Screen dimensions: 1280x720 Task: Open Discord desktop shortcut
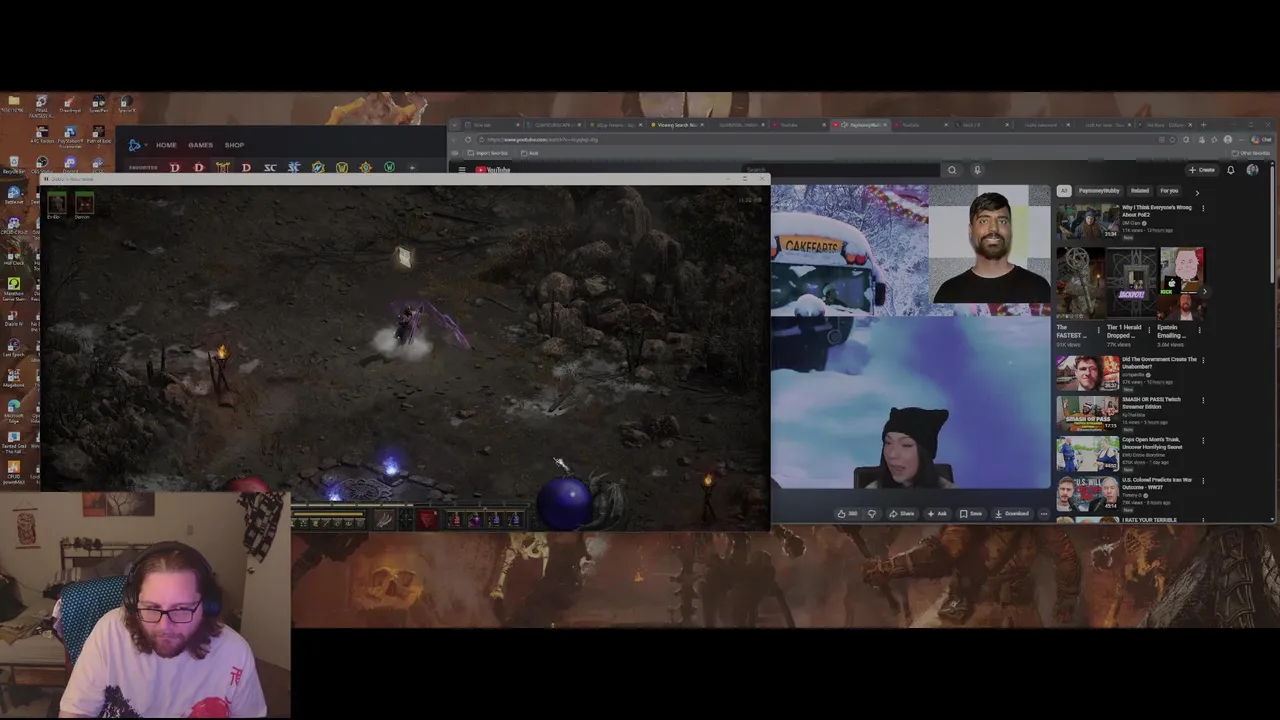pyautogui.click(x=71, y=164)
